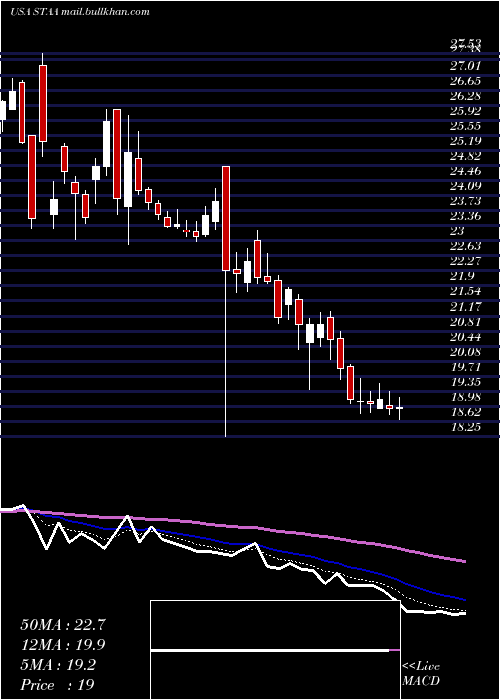This screenshot has height=700, width=500.
Task: Click the 25.55 price label
Action: coord(465,126)
